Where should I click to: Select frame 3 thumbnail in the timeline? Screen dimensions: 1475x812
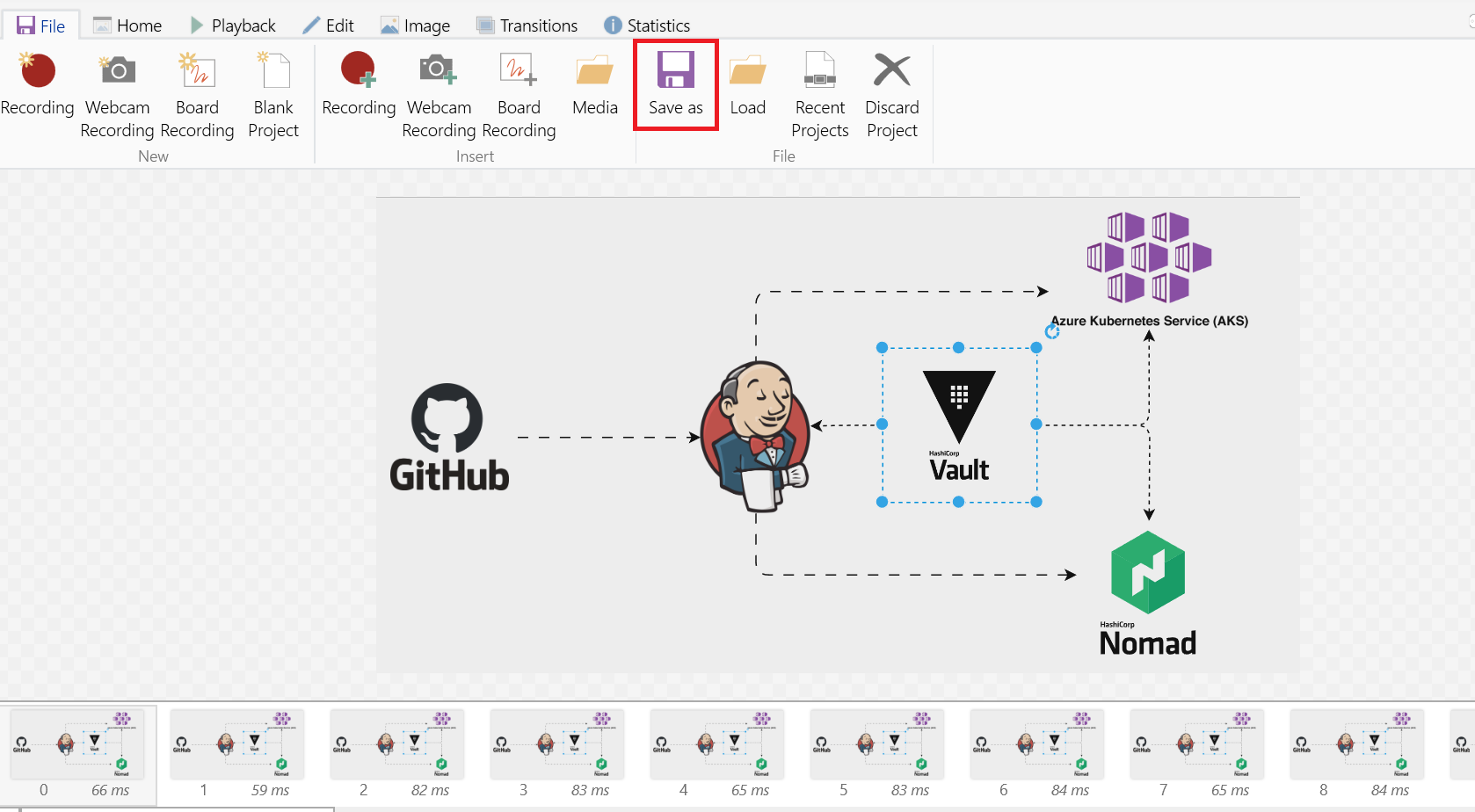tap(557, 744)
